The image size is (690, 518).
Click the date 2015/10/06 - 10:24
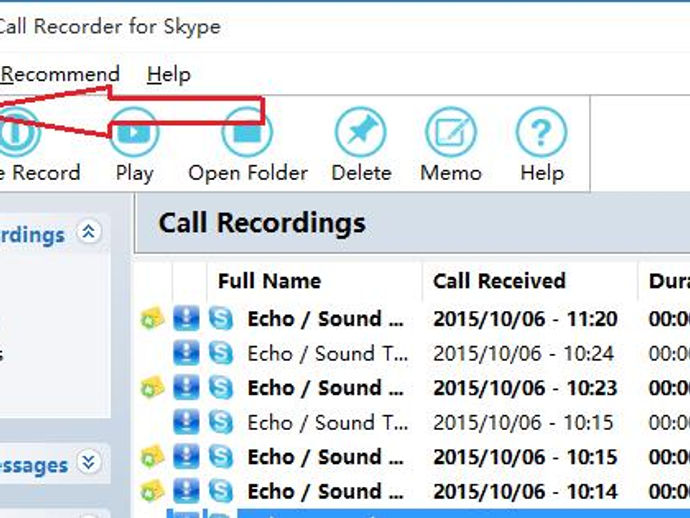coord(523,353)
